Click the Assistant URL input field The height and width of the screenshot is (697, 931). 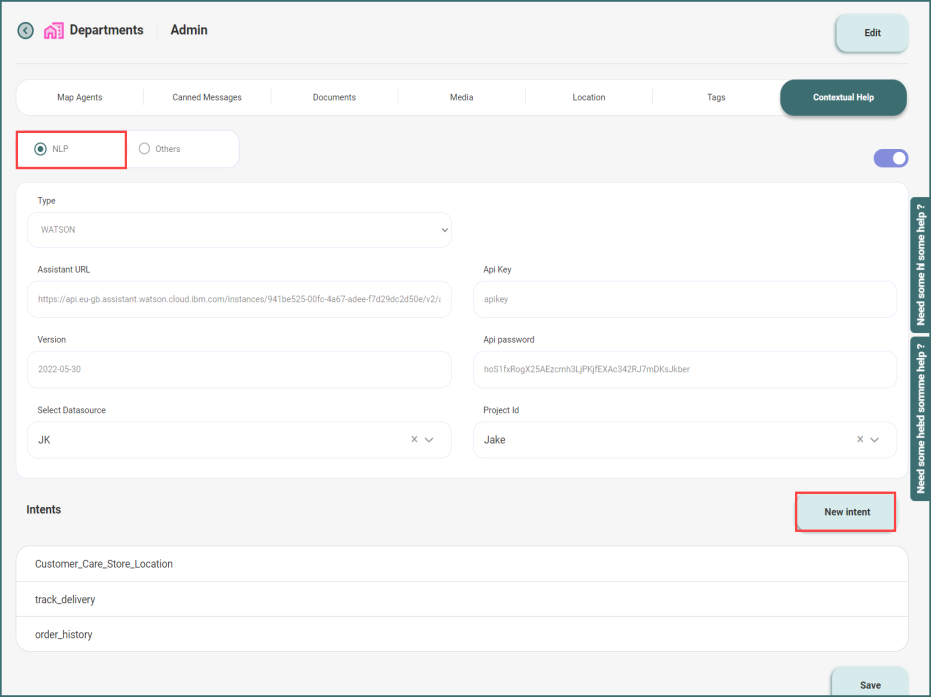(239, 299)
